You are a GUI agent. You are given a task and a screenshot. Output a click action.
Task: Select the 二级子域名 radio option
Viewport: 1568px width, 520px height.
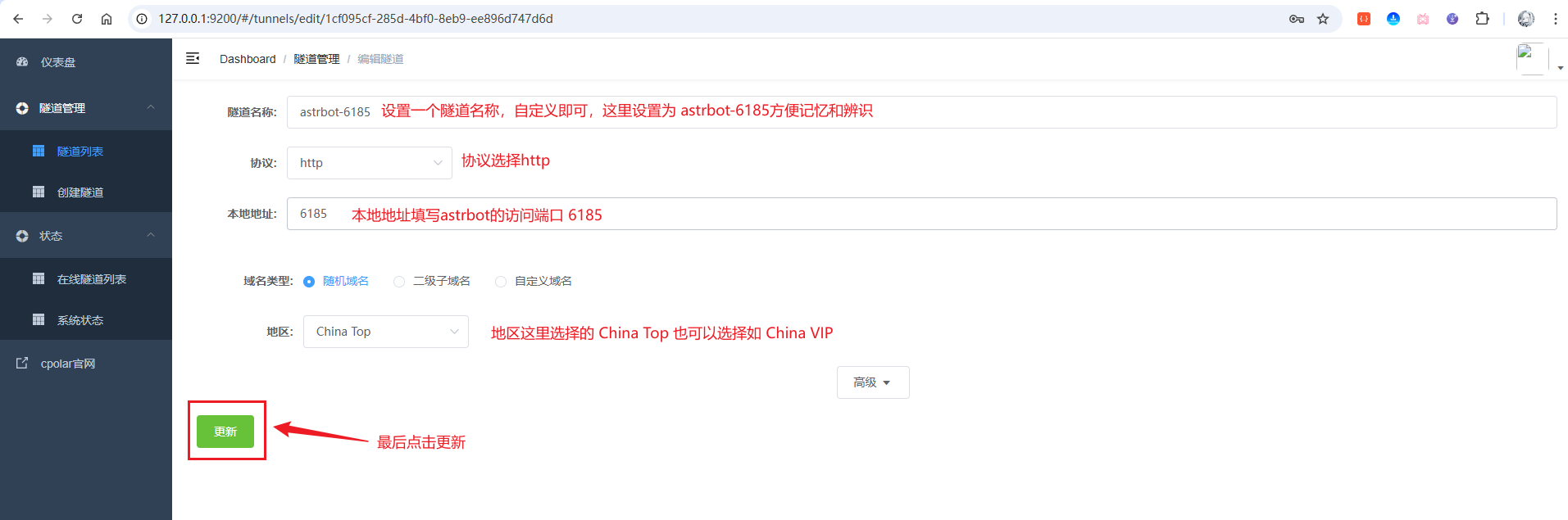pos(399,282)
